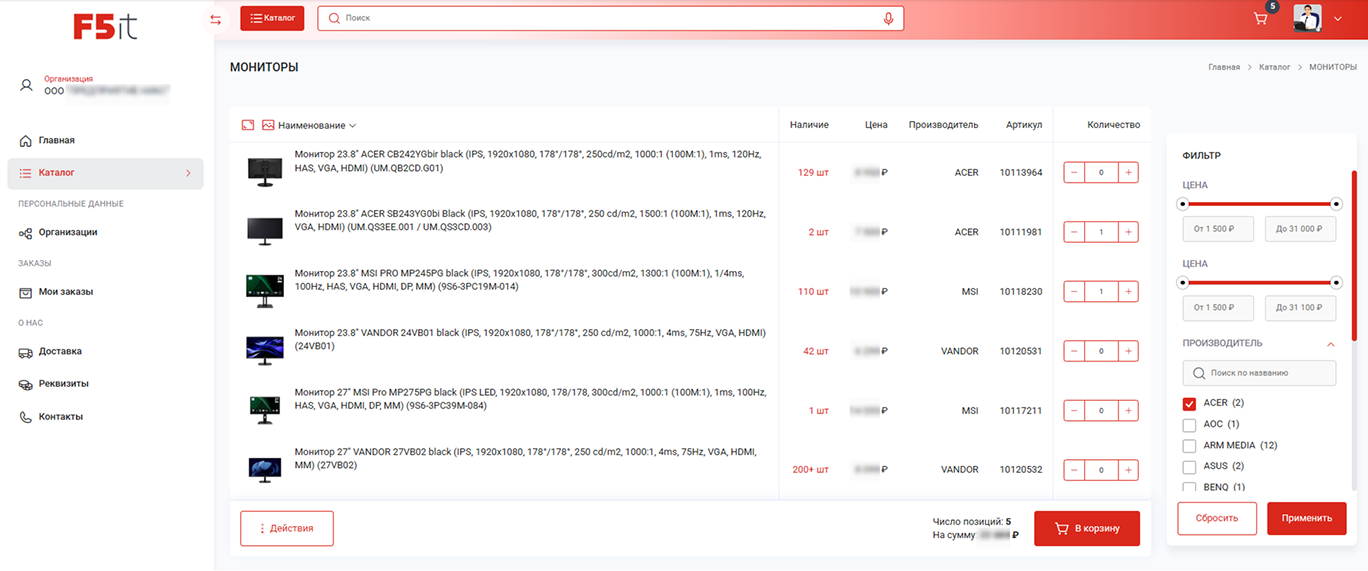Open Мои заказы in sidebar
This screenshot has height=571, width=1368.
point(65,292)
